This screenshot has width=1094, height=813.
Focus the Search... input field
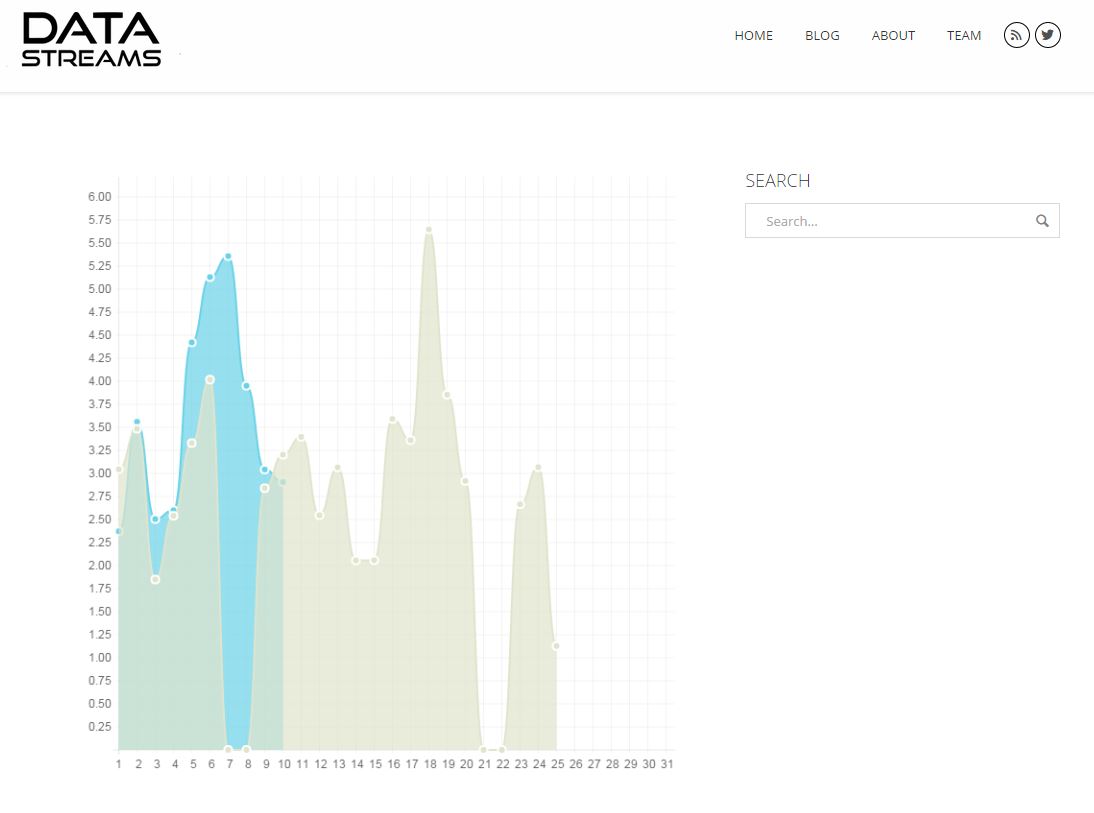tap(902, 221)
